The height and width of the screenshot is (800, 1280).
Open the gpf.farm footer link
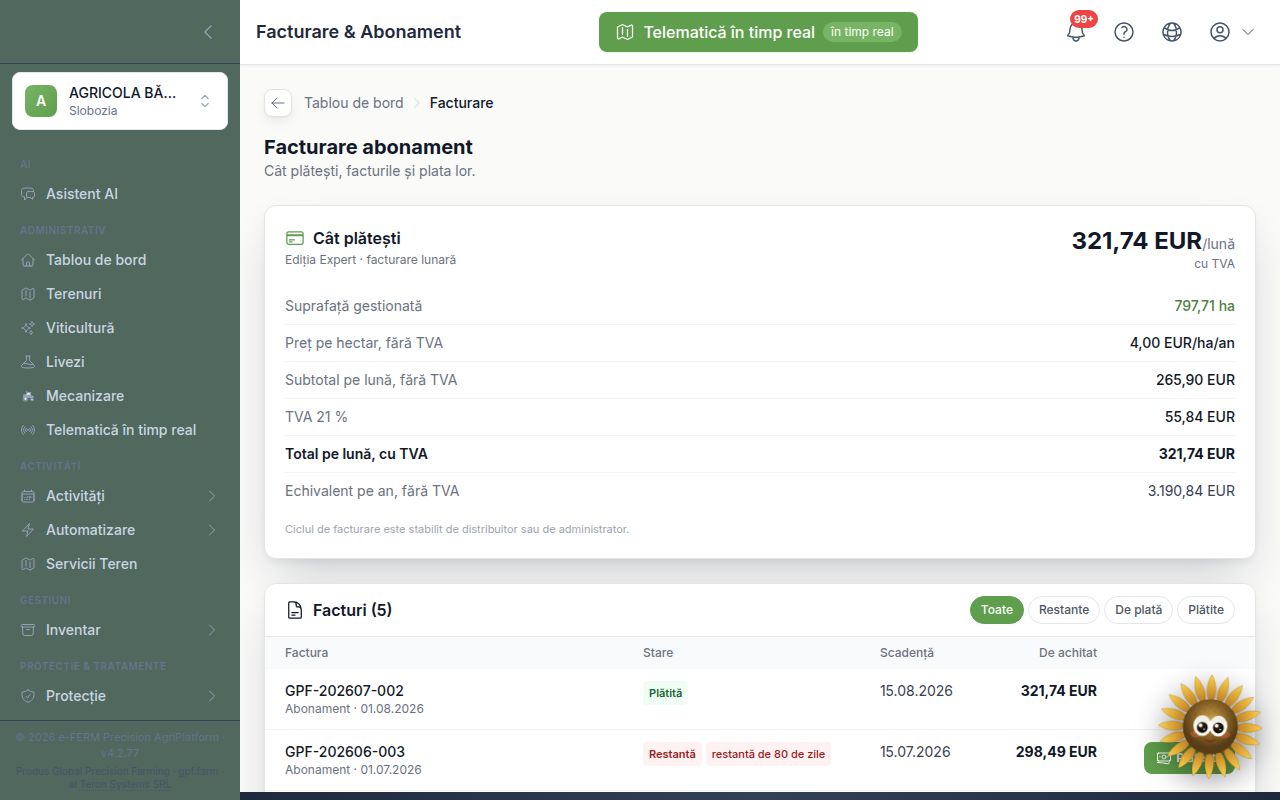pyautogui.click(x=200, y=771)
